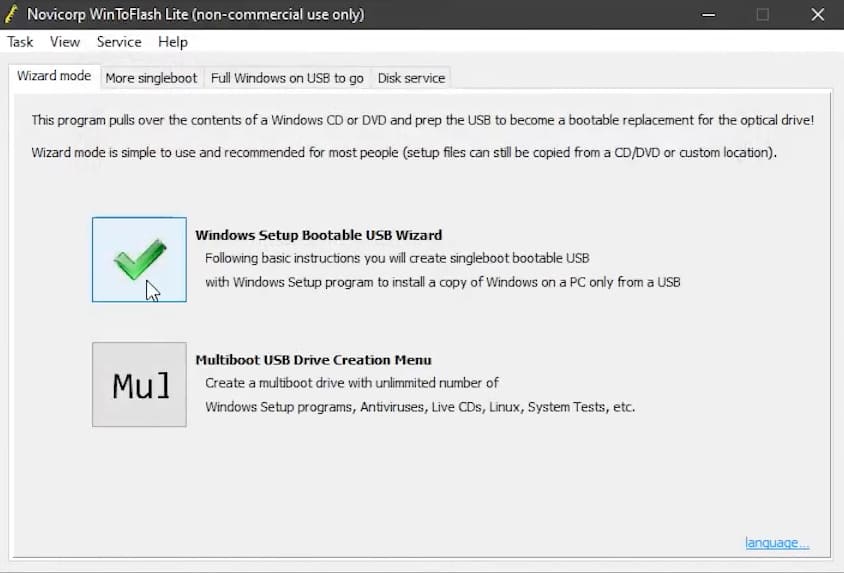Open the View menu
The image size is (844, 573).
tap(65, 42)
